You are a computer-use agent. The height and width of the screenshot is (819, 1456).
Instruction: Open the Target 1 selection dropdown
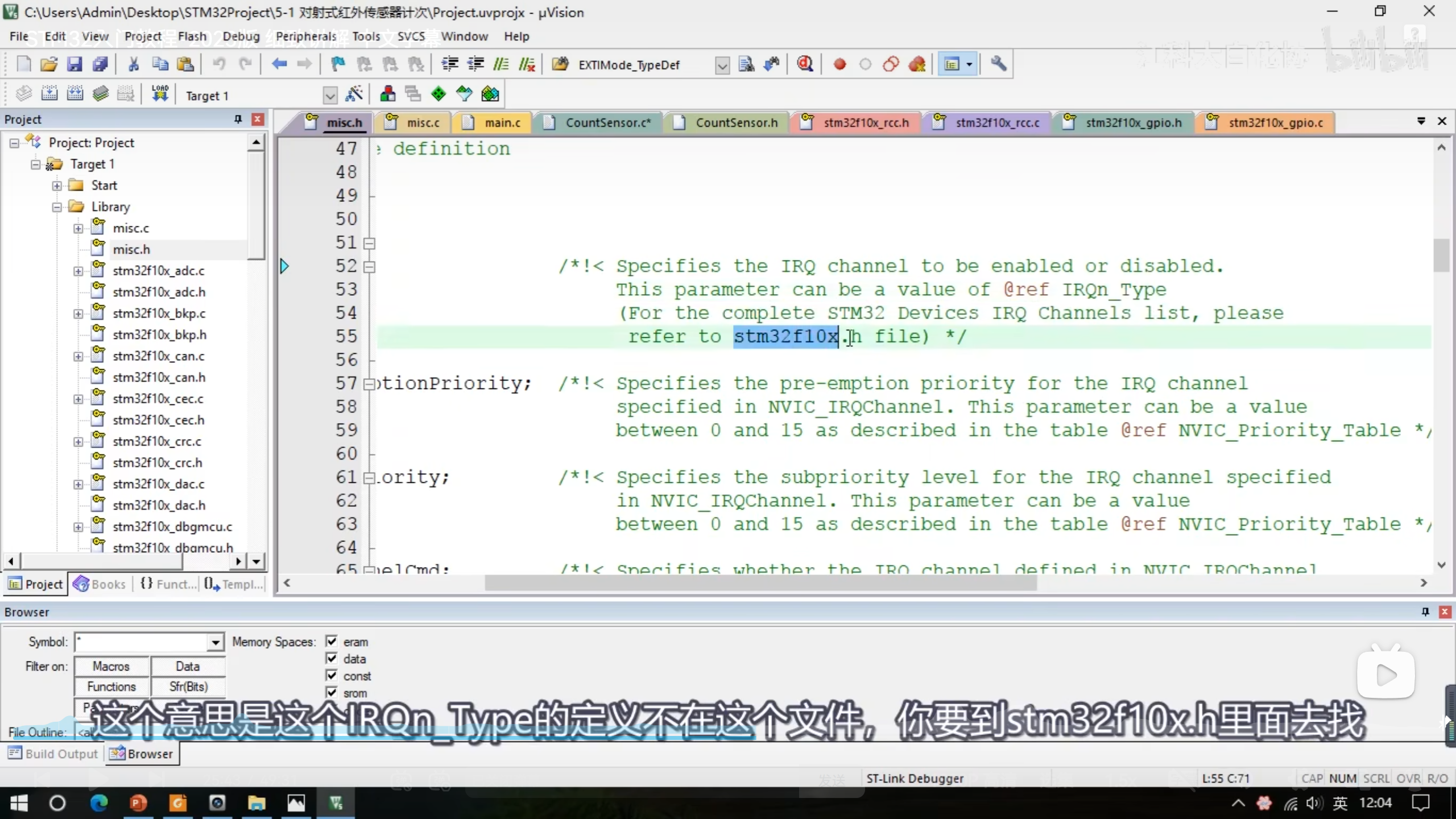click(330, 95)
